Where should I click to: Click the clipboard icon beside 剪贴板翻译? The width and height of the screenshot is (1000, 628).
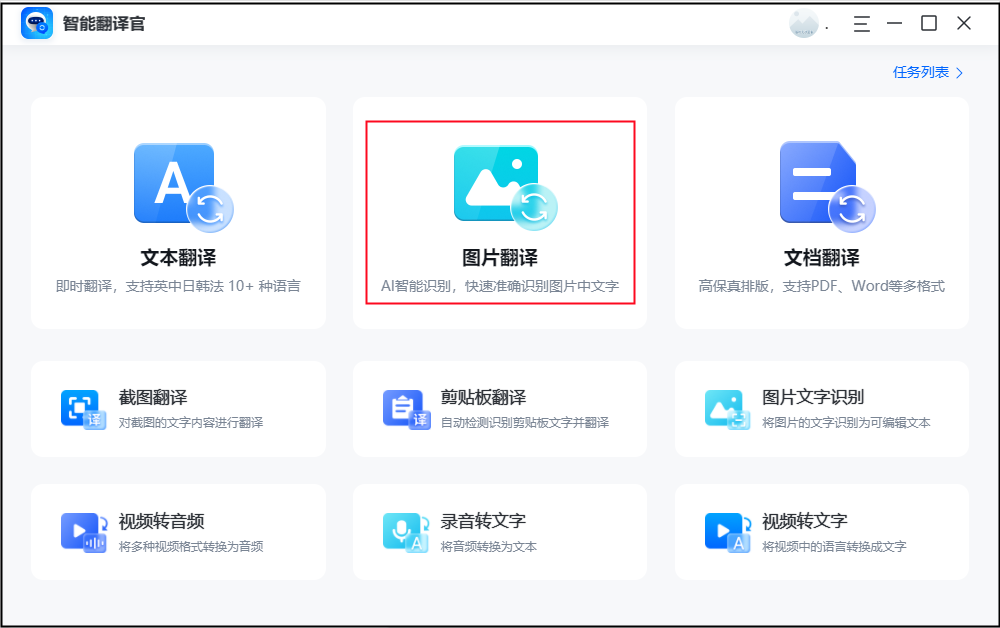(x=404, y=409)
